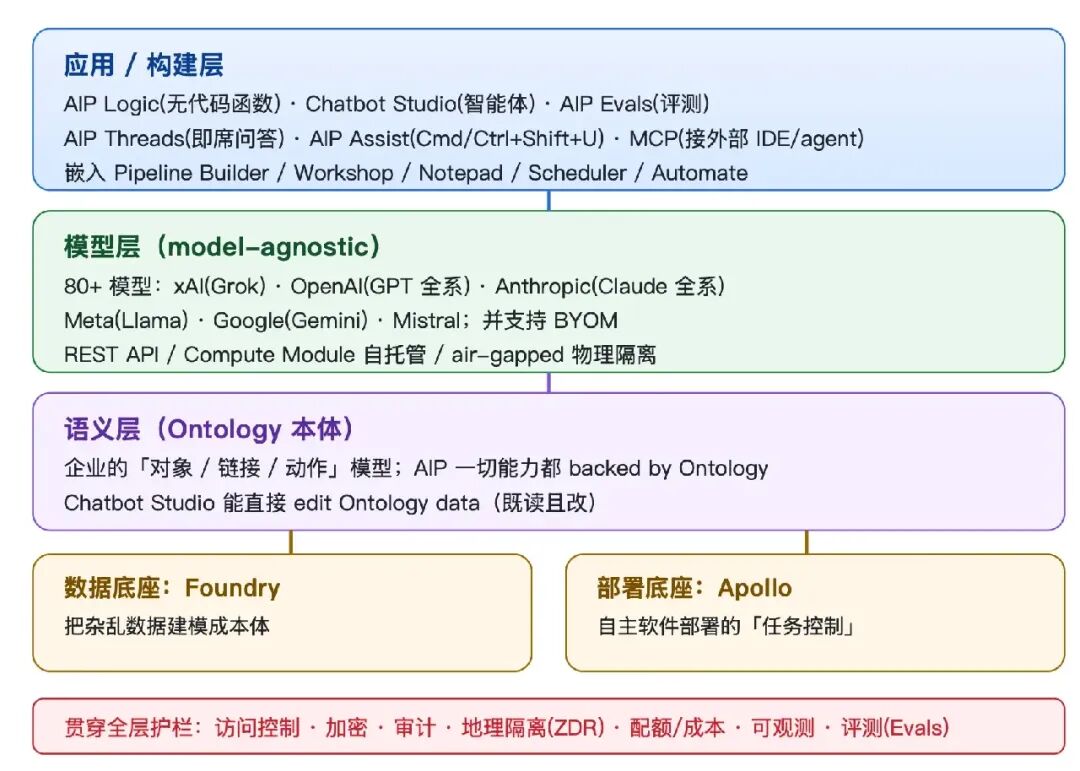Click the heading "应用 / 构建层"
The height and width of the screenshot is (771, 1080).
point(143,65)
